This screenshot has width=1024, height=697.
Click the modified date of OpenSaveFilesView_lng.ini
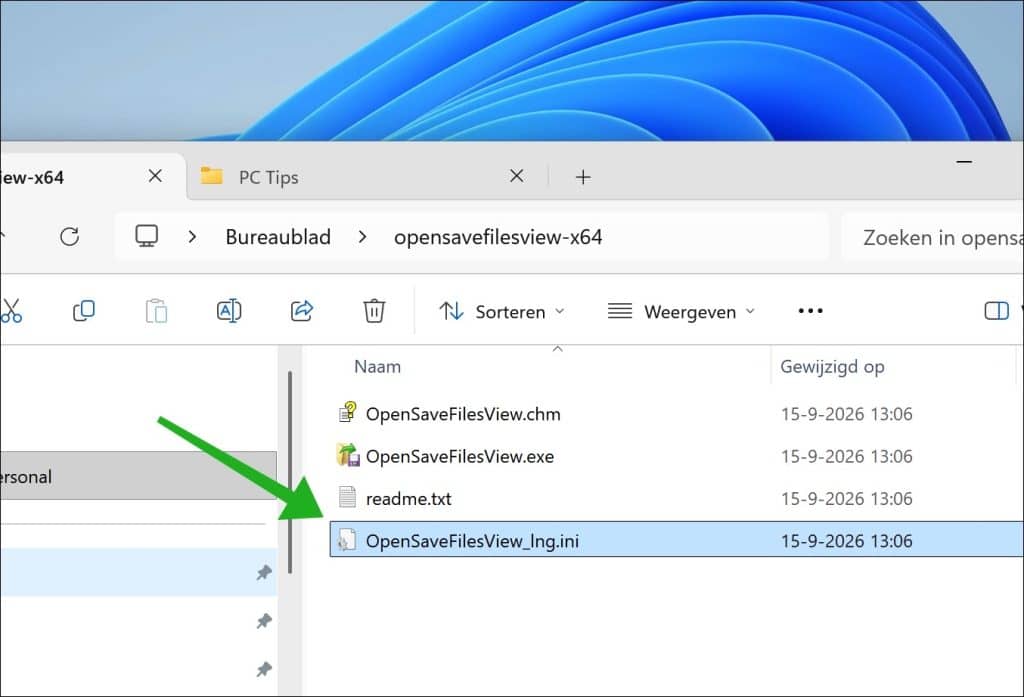846,541
